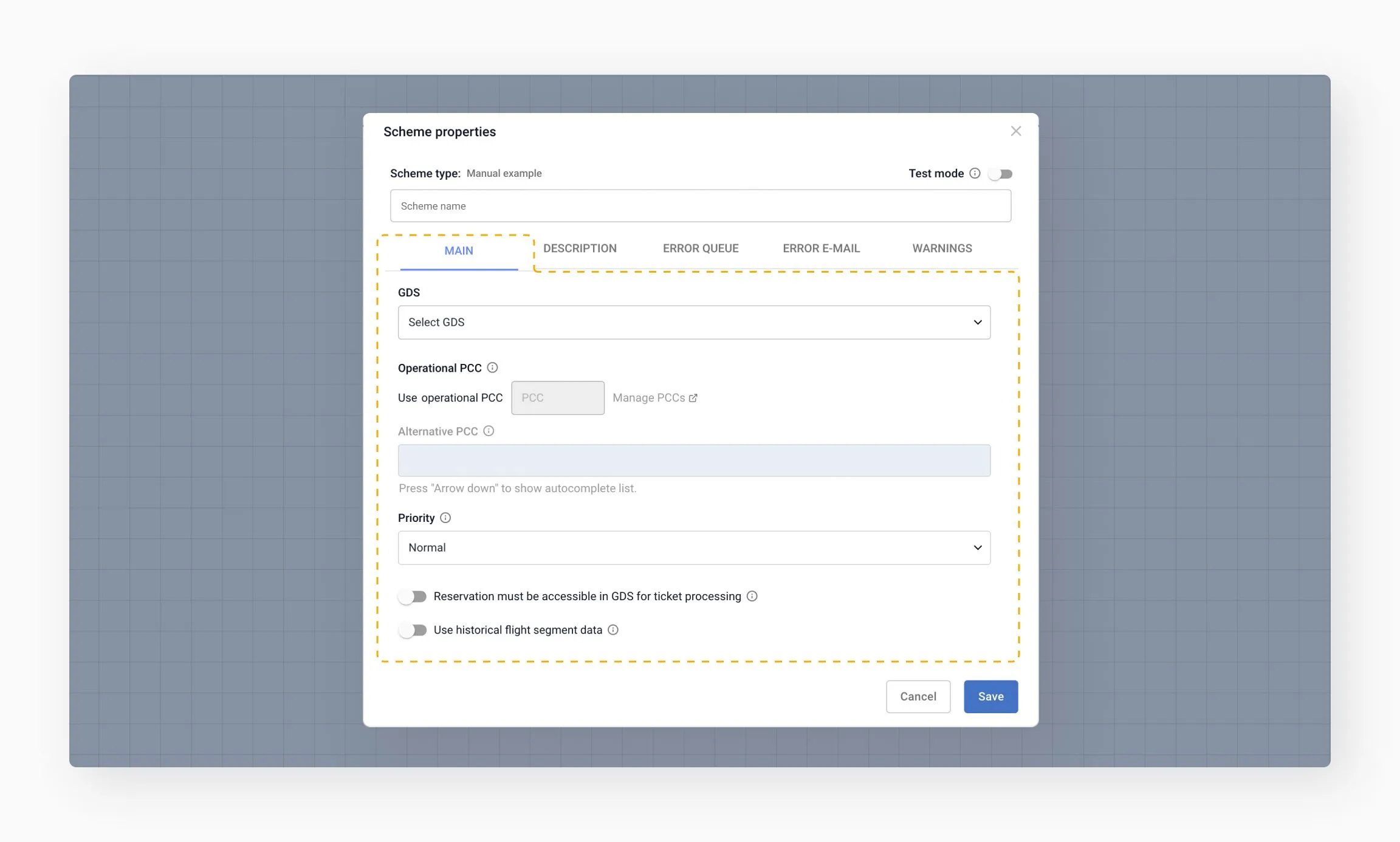Click info icon beside Reservation accessible toggle

pyautogui.click(x=752, y=596)
